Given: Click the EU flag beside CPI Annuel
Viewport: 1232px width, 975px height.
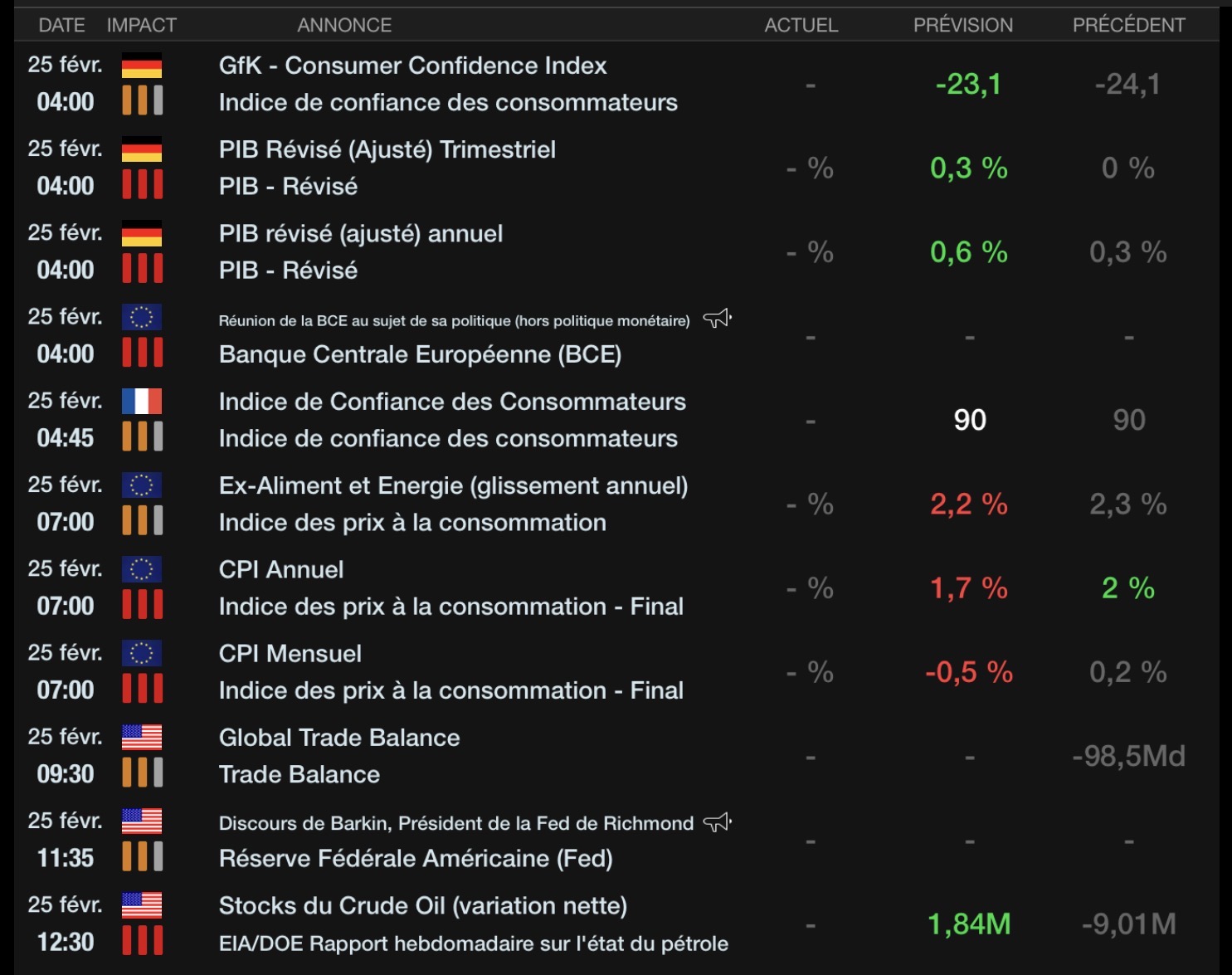Looking at the screenshot, I should click(142, 569).
